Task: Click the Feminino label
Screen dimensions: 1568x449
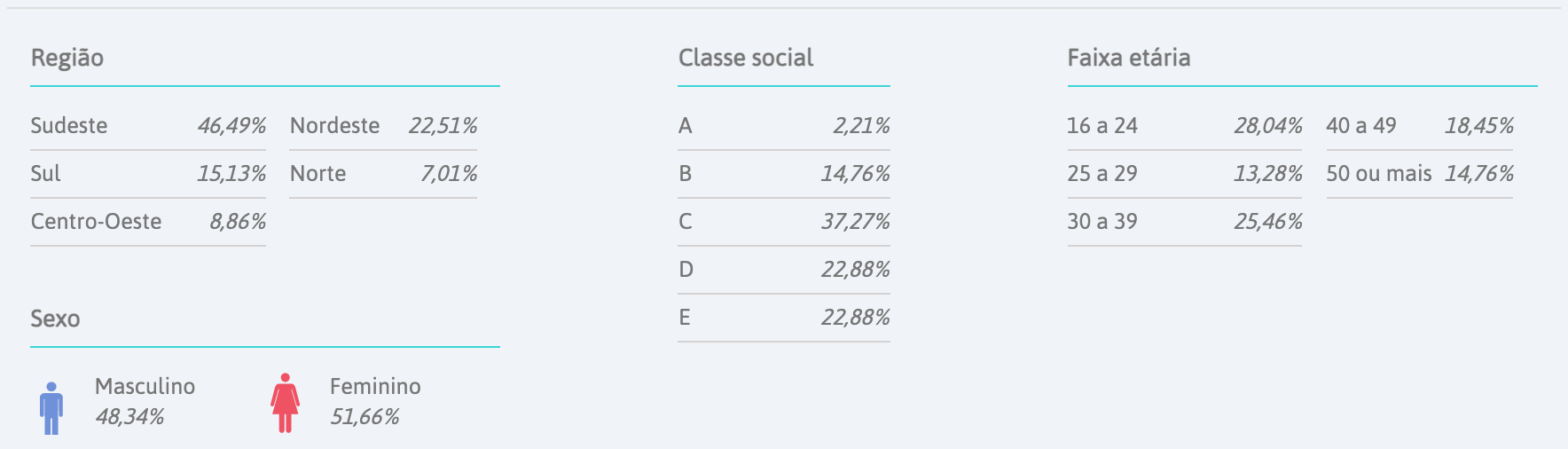Action: [x=375, y=387]
